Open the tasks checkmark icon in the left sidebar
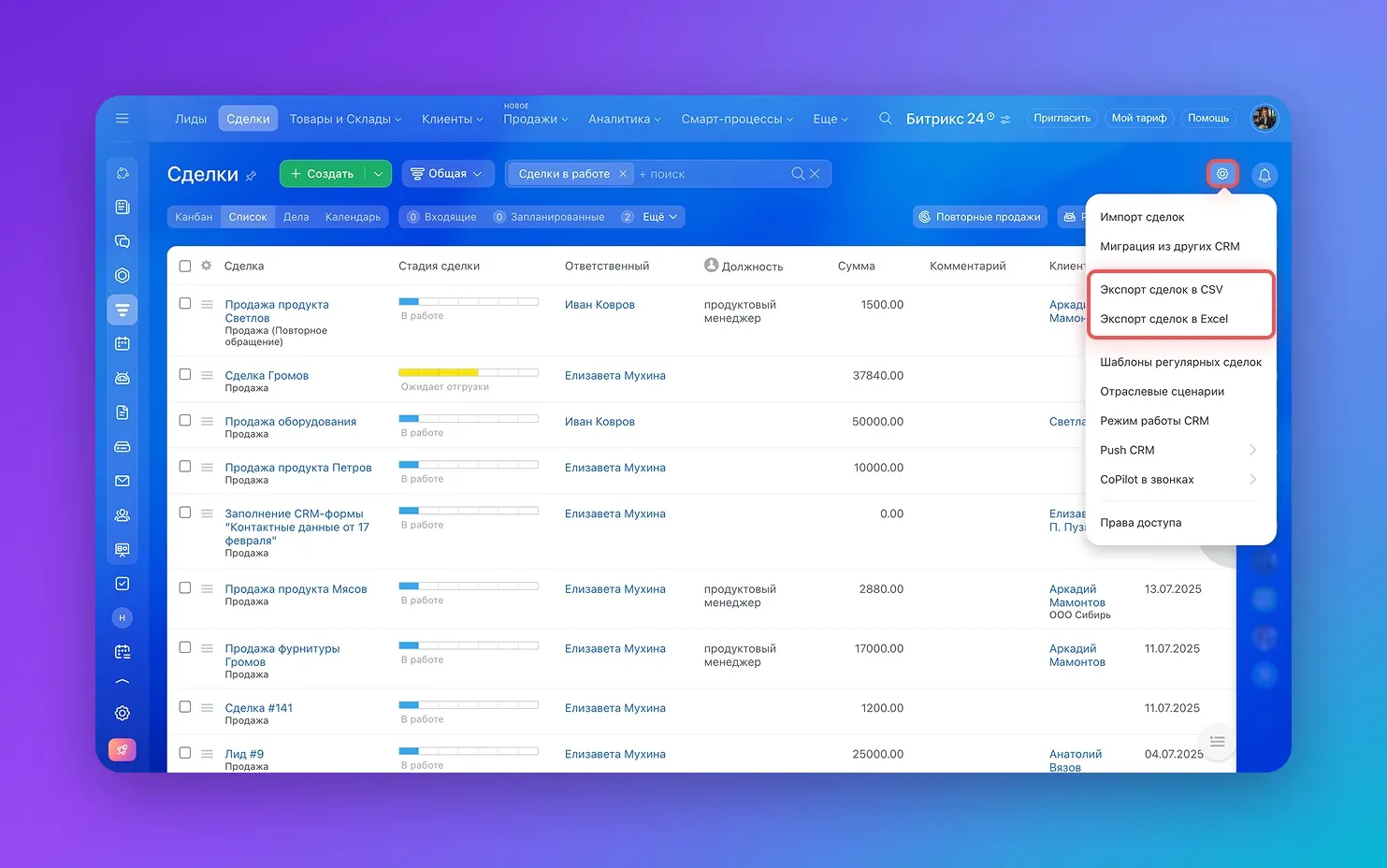The width and height of the screenshot is (1387, 868). point(123,584)
